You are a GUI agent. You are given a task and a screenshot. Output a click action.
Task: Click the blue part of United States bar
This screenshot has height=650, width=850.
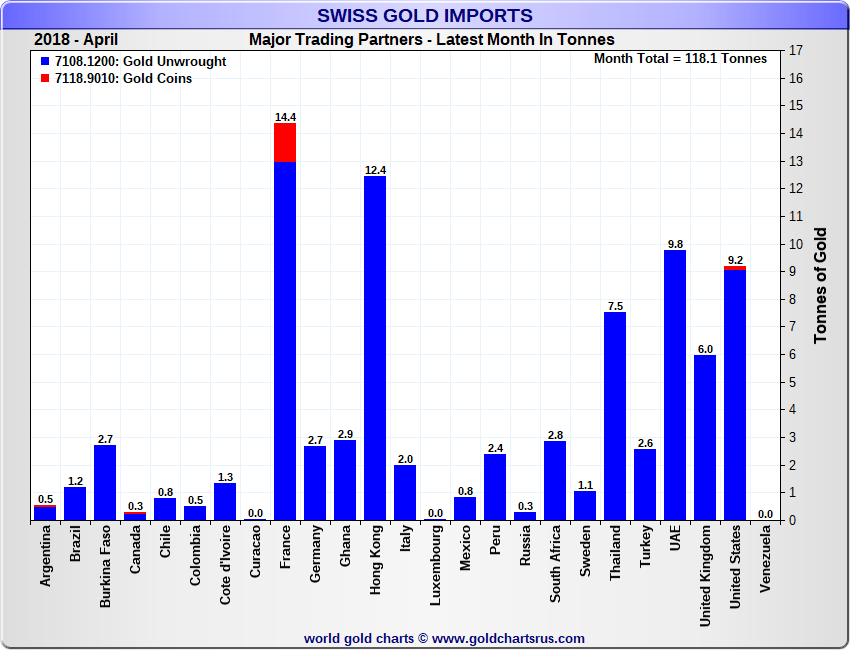point(735,395)
